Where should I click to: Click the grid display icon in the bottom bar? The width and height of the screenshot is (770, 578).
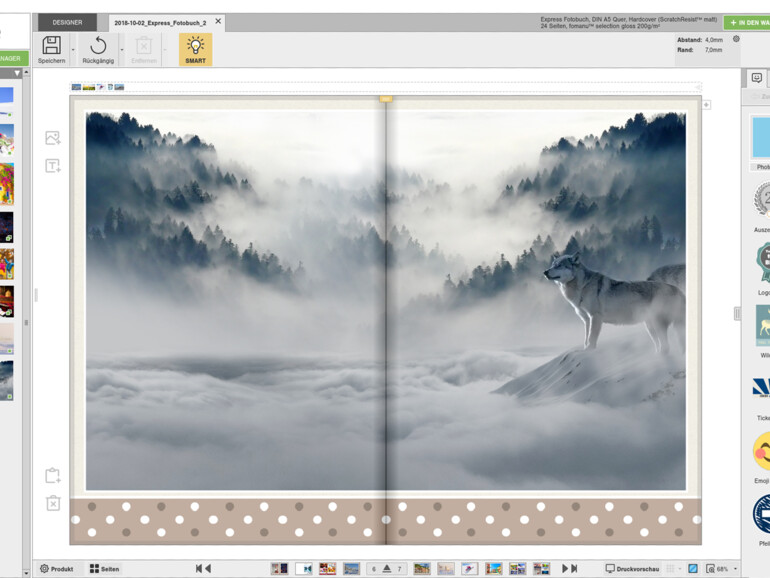click(x=670, y=569)
